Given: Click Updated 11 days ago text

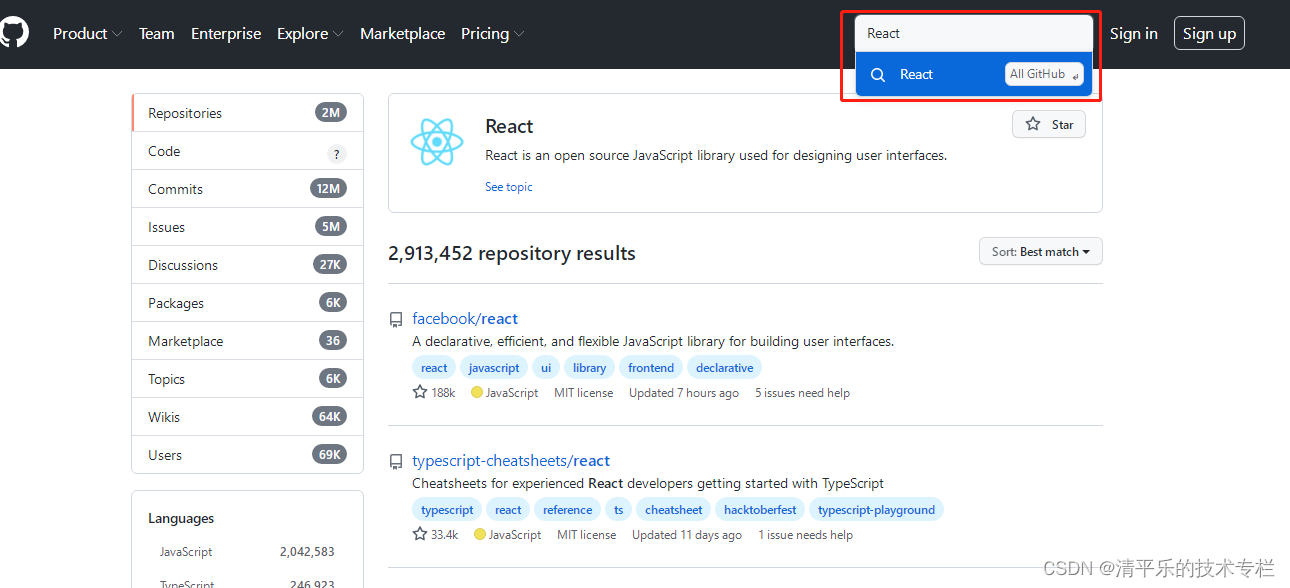Looking at the screenshot, I should pos(687,535).
